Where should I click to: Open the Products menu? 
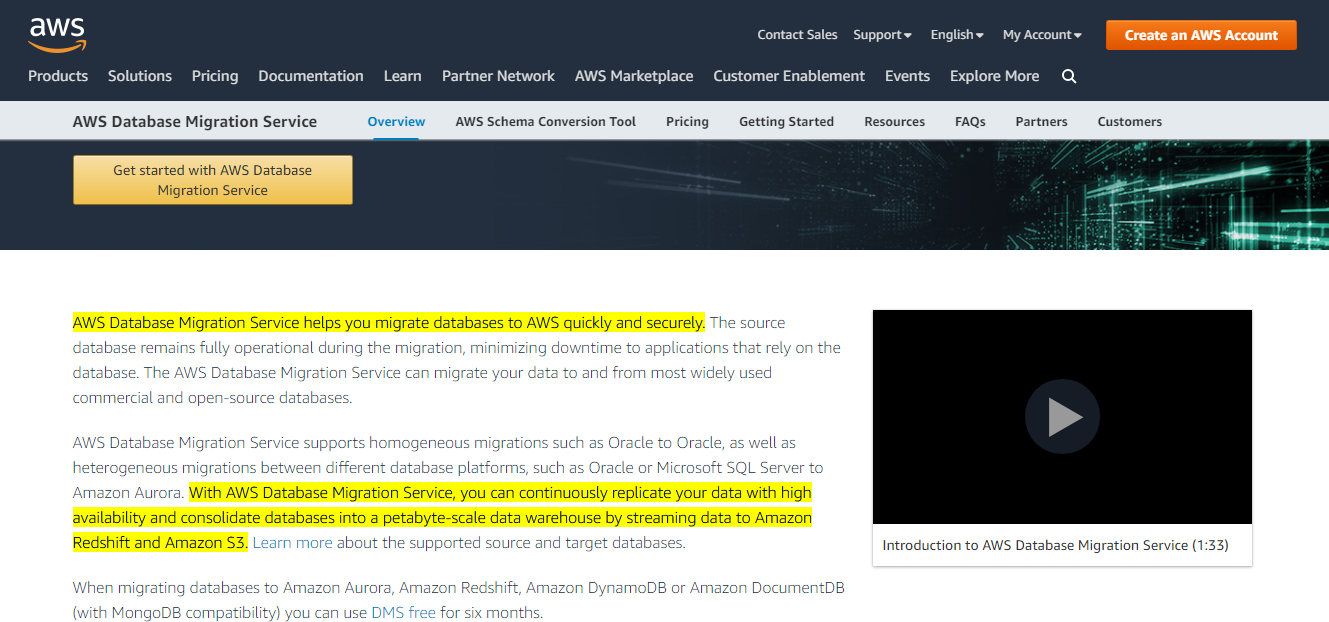click(x=58, y=76)
